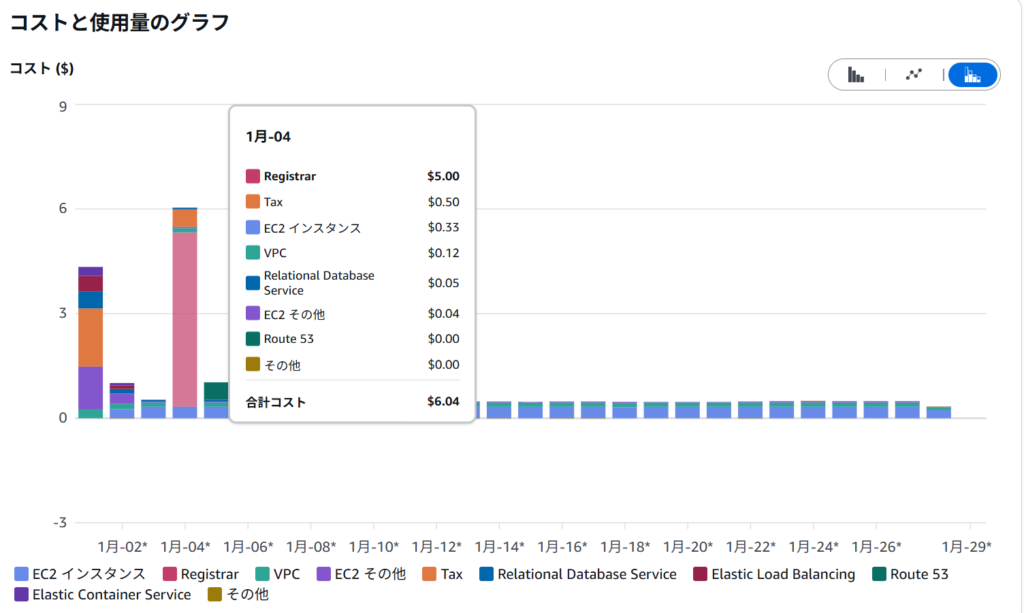Click the EC2 その他 entry in bottom legend

(x=361, y=574)
